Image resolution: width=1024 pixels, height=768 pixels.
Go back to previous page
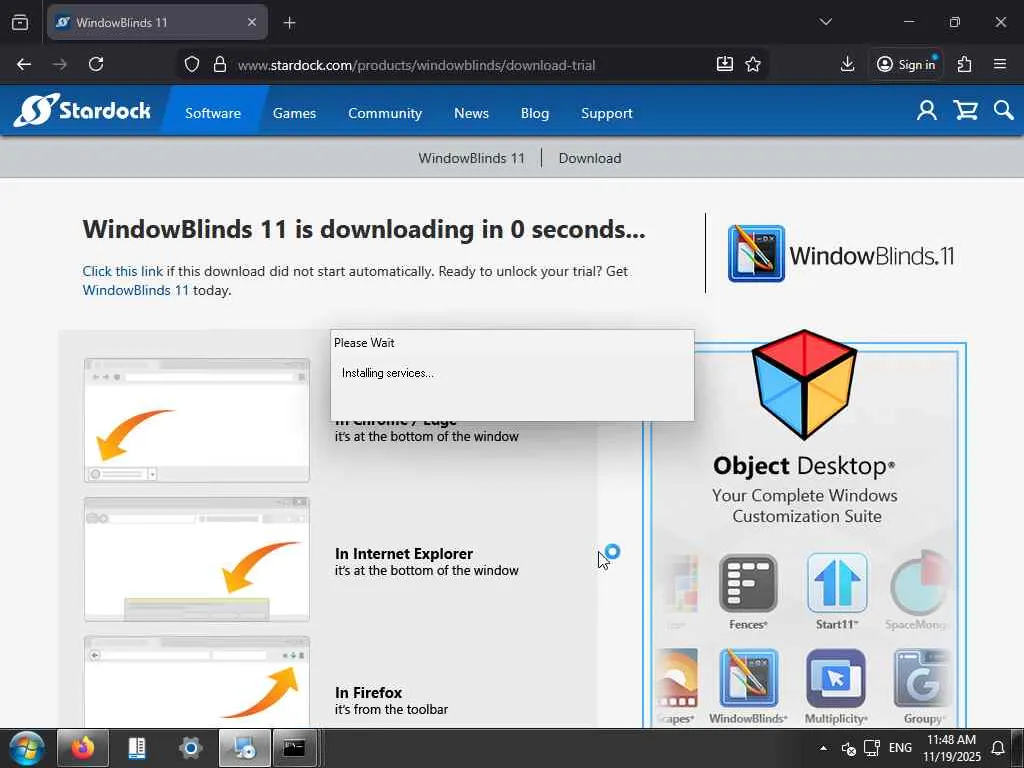[24, 64]
